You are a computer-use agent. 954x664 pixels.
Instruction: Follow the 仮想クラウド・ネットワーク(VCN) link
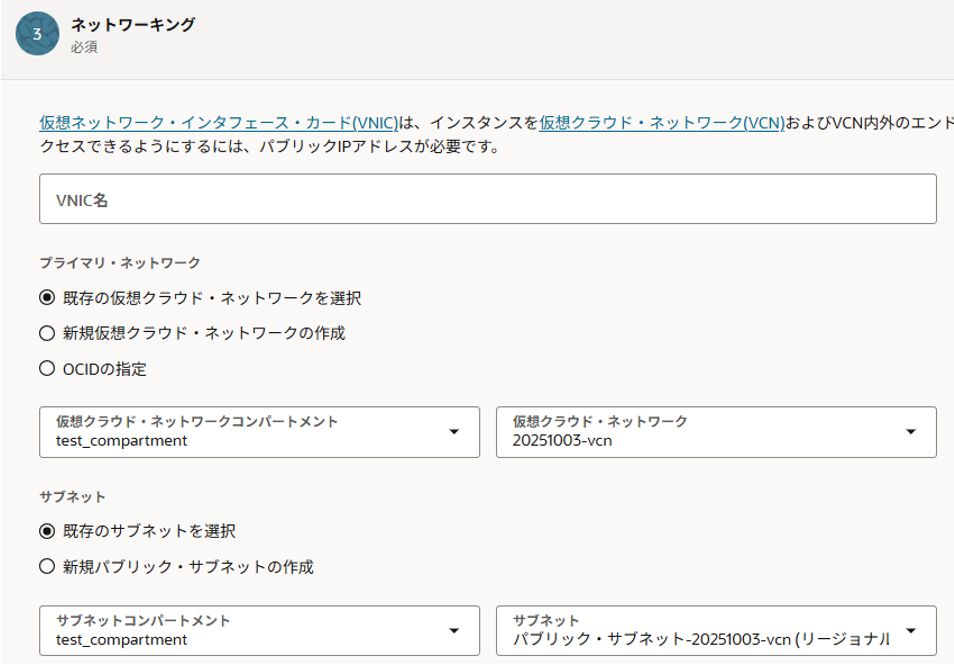click(x=662, y=123)
